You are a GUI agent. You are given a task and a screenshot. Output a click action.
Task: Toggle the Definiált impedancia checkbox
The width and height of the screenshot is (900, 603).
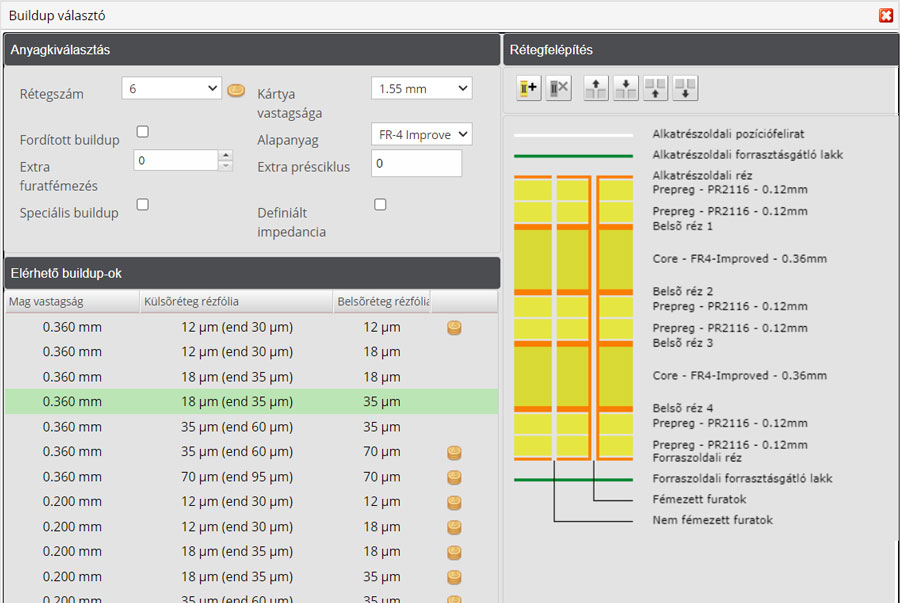[x=380, y=205]
